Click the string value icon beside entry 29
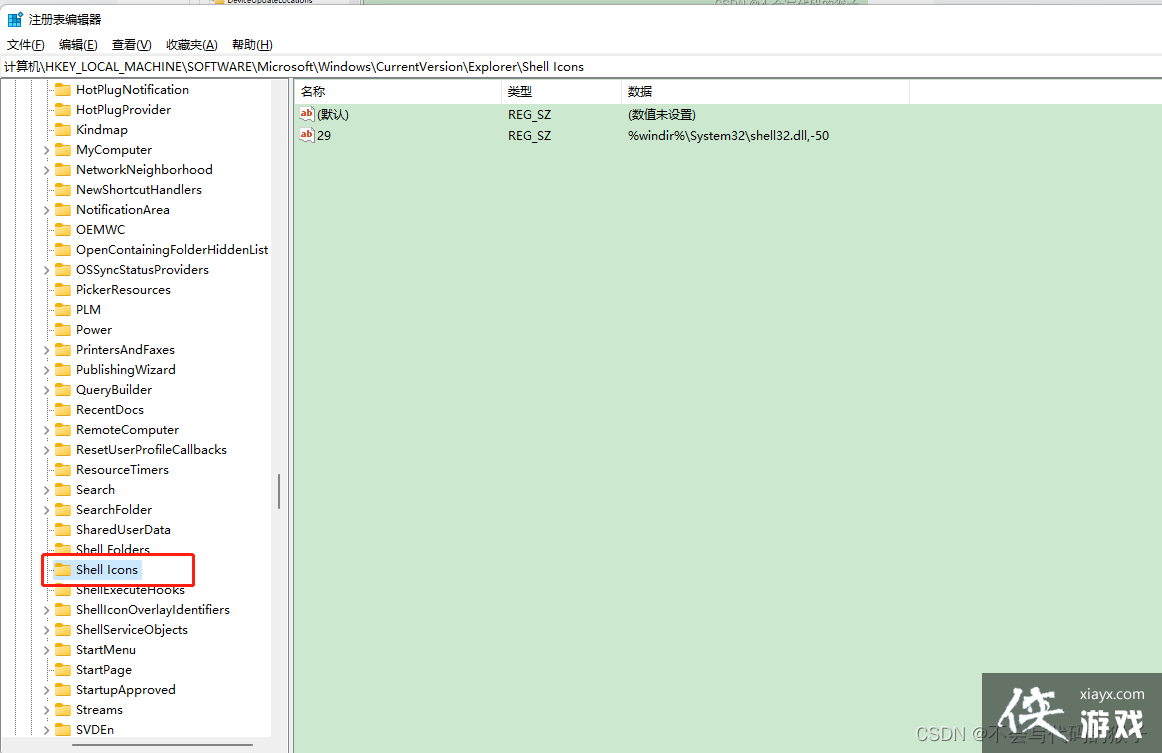 tap(307, 135)
